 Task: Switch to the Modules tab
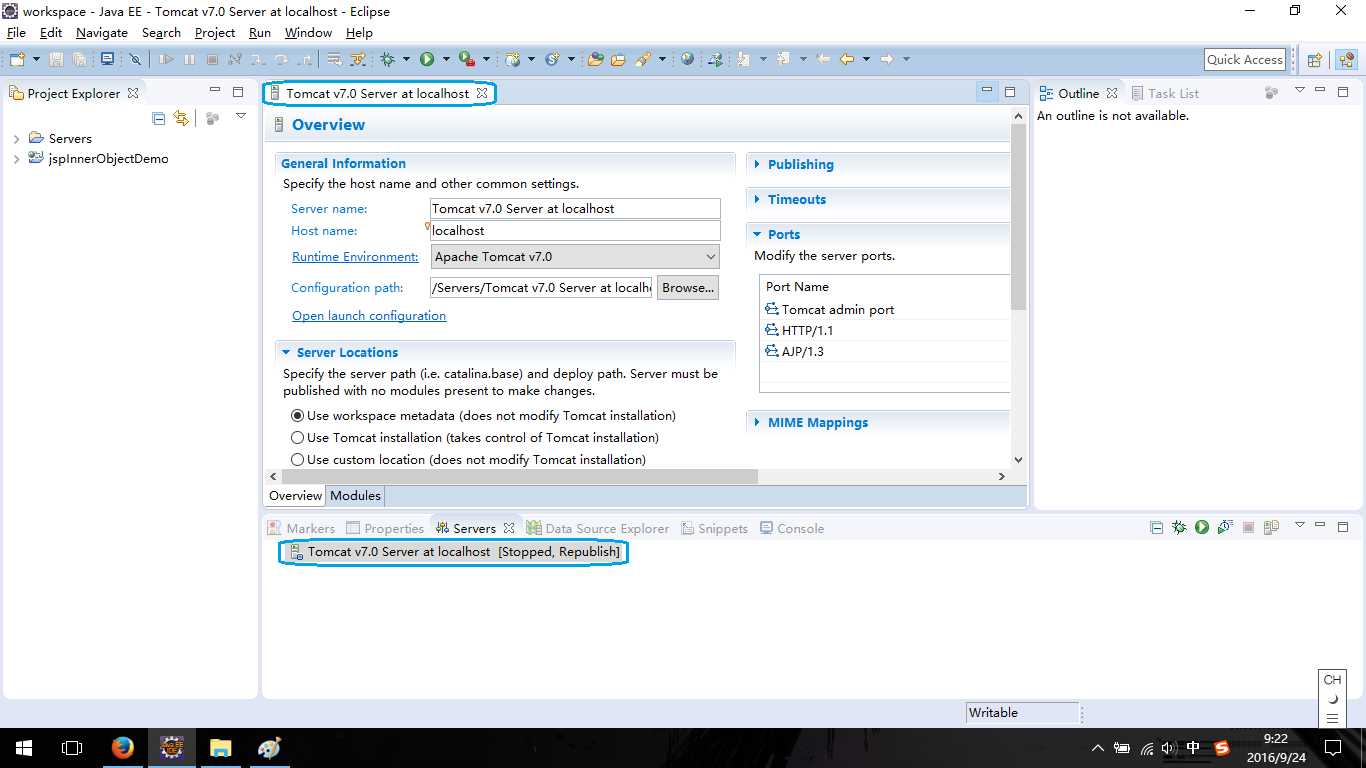click(x=355, y=495)
